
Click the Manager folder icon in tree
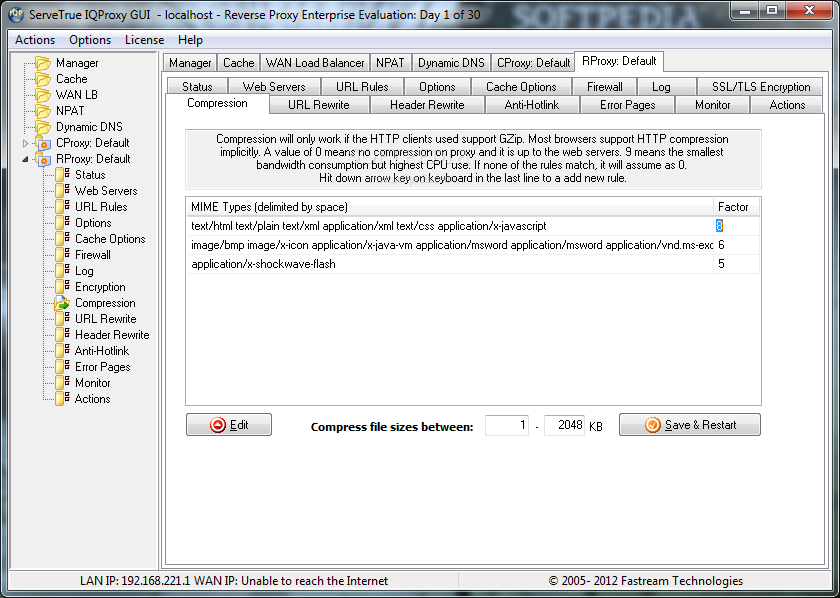[x=43, y=63]
